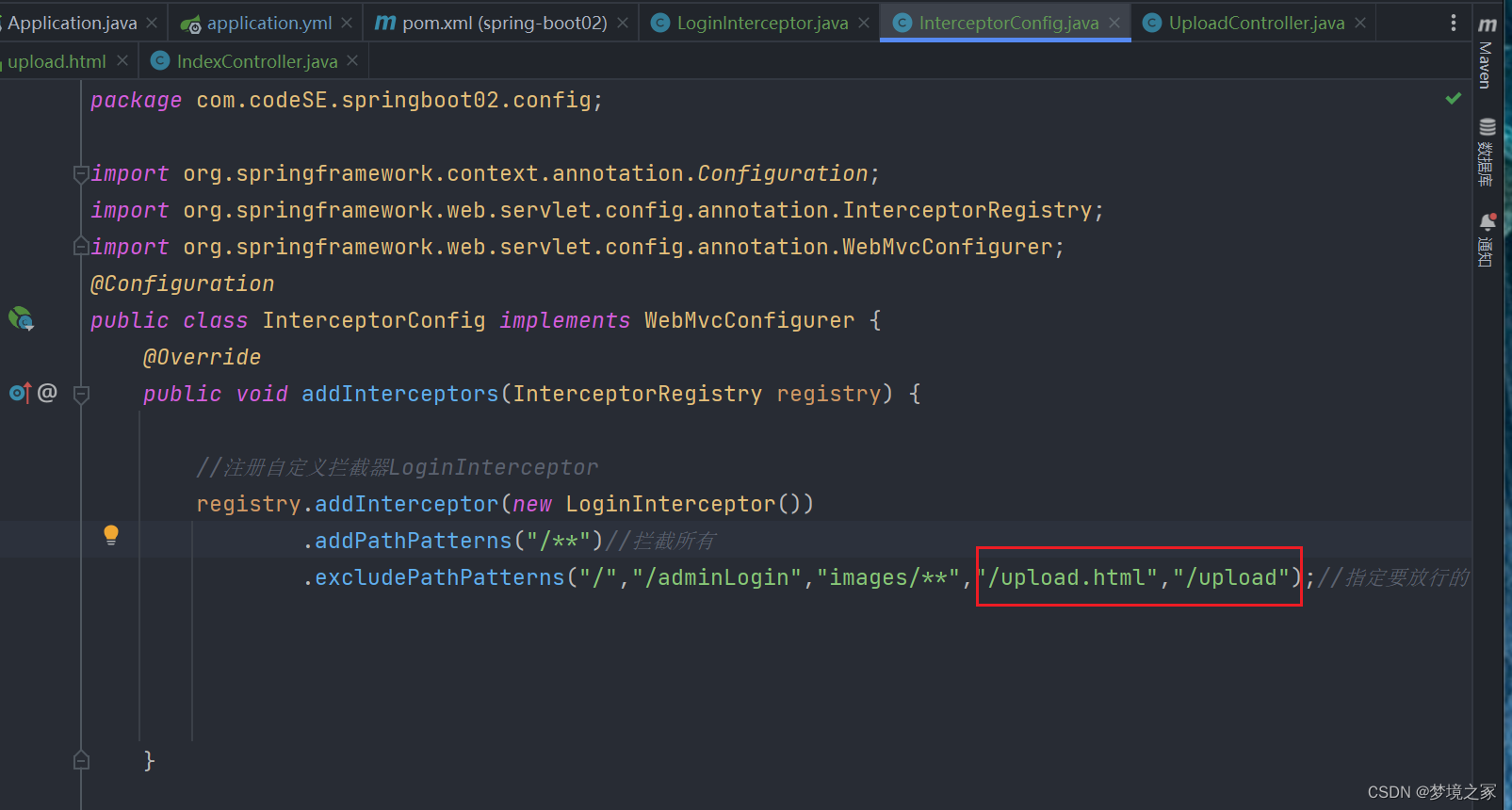The height and width of the screenshot is (810, 1512).
Task: Click the addPathPatterns method call
Action: 413,541
